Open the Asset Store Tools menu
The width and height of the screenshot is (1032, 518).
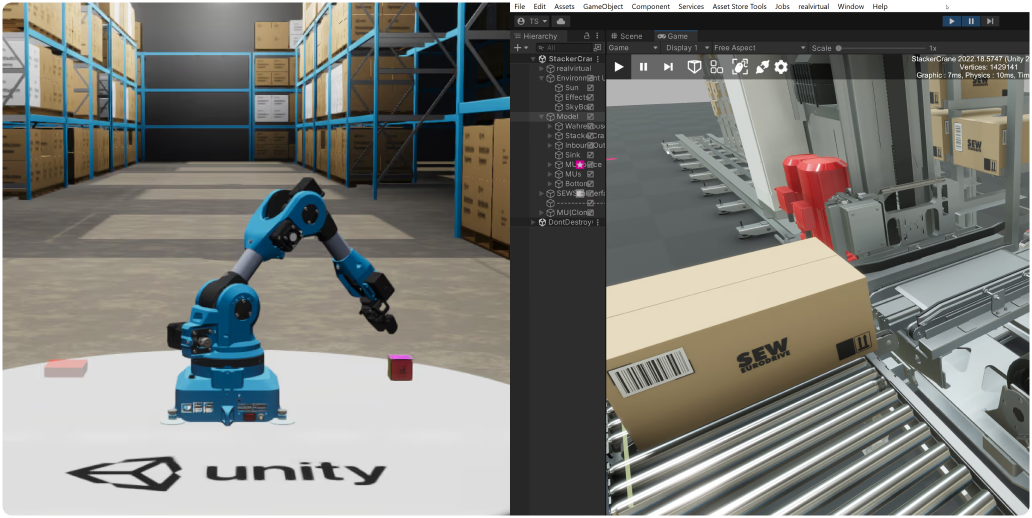[x=740, y=7]
